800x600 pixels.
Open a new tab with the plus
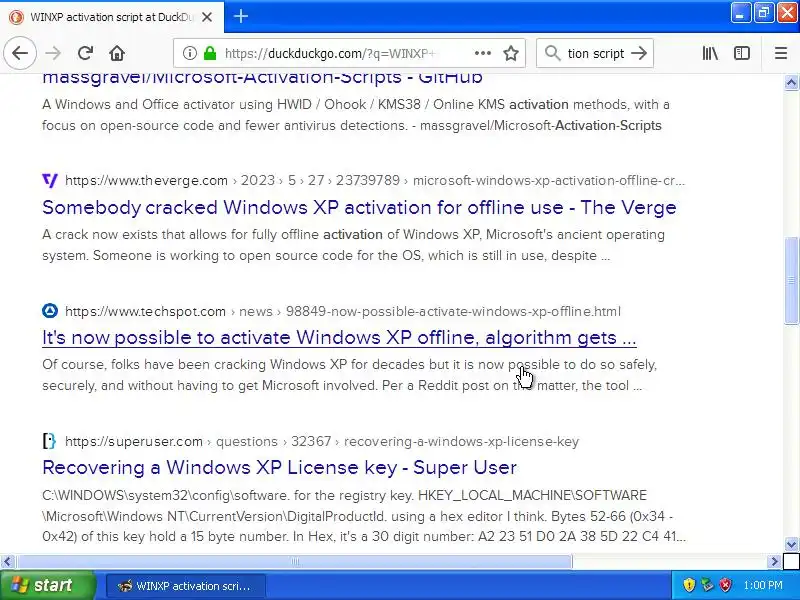pos(241,16)
